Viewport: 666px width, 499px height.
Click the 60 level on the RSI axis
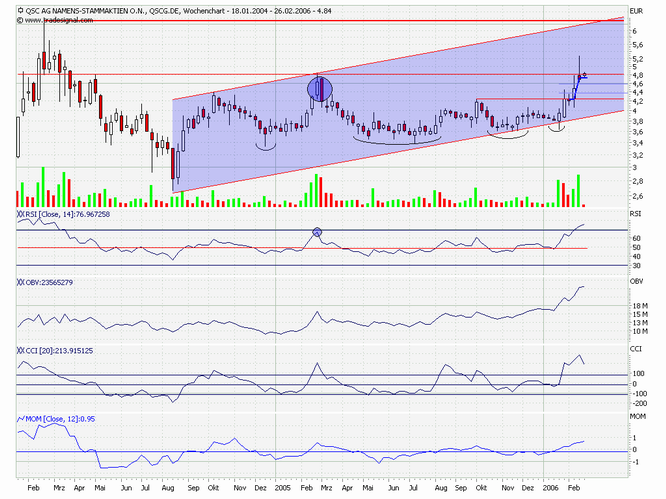tap(636, 239)
